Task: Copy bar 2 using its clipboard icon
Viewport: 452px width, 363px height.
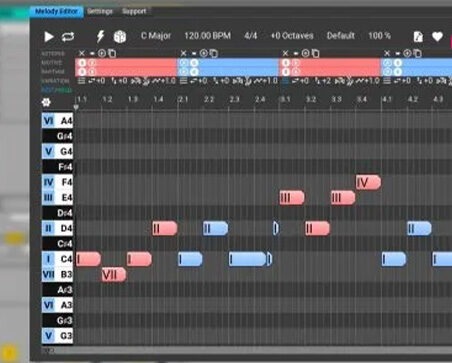Action: (x=214, y=53)
